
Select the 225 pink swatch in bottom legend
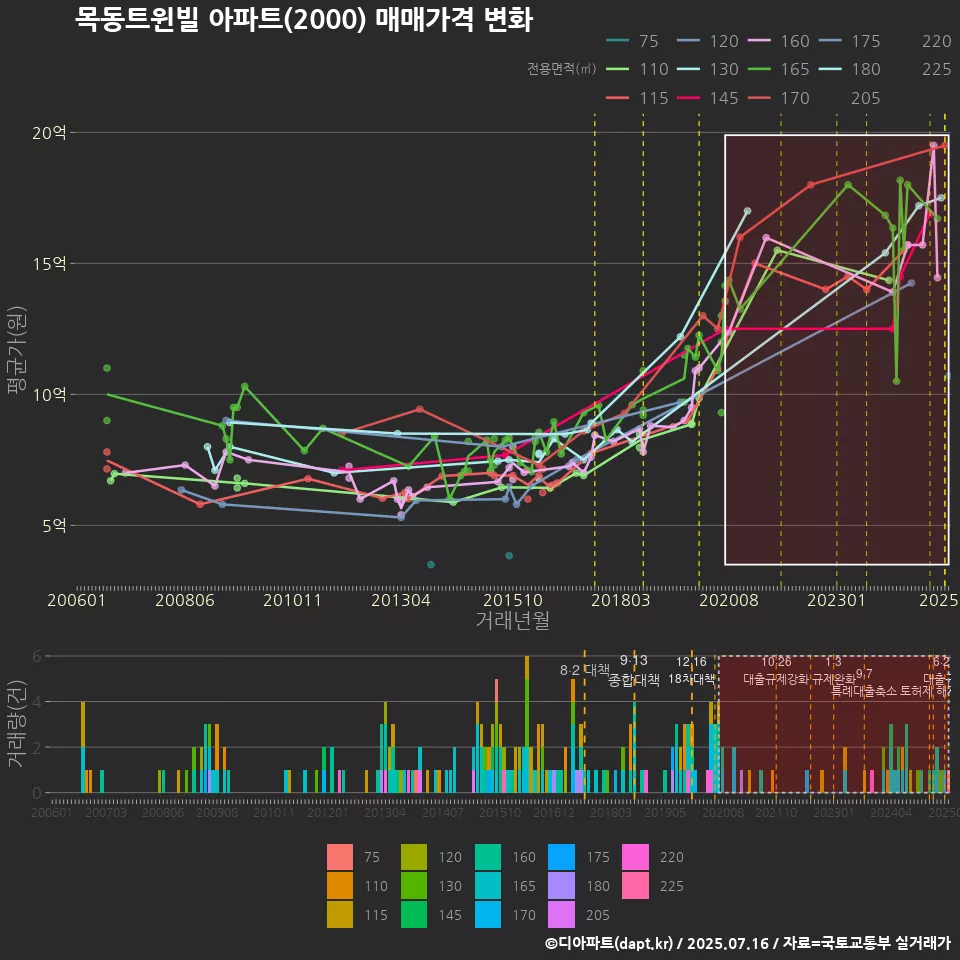636,885
